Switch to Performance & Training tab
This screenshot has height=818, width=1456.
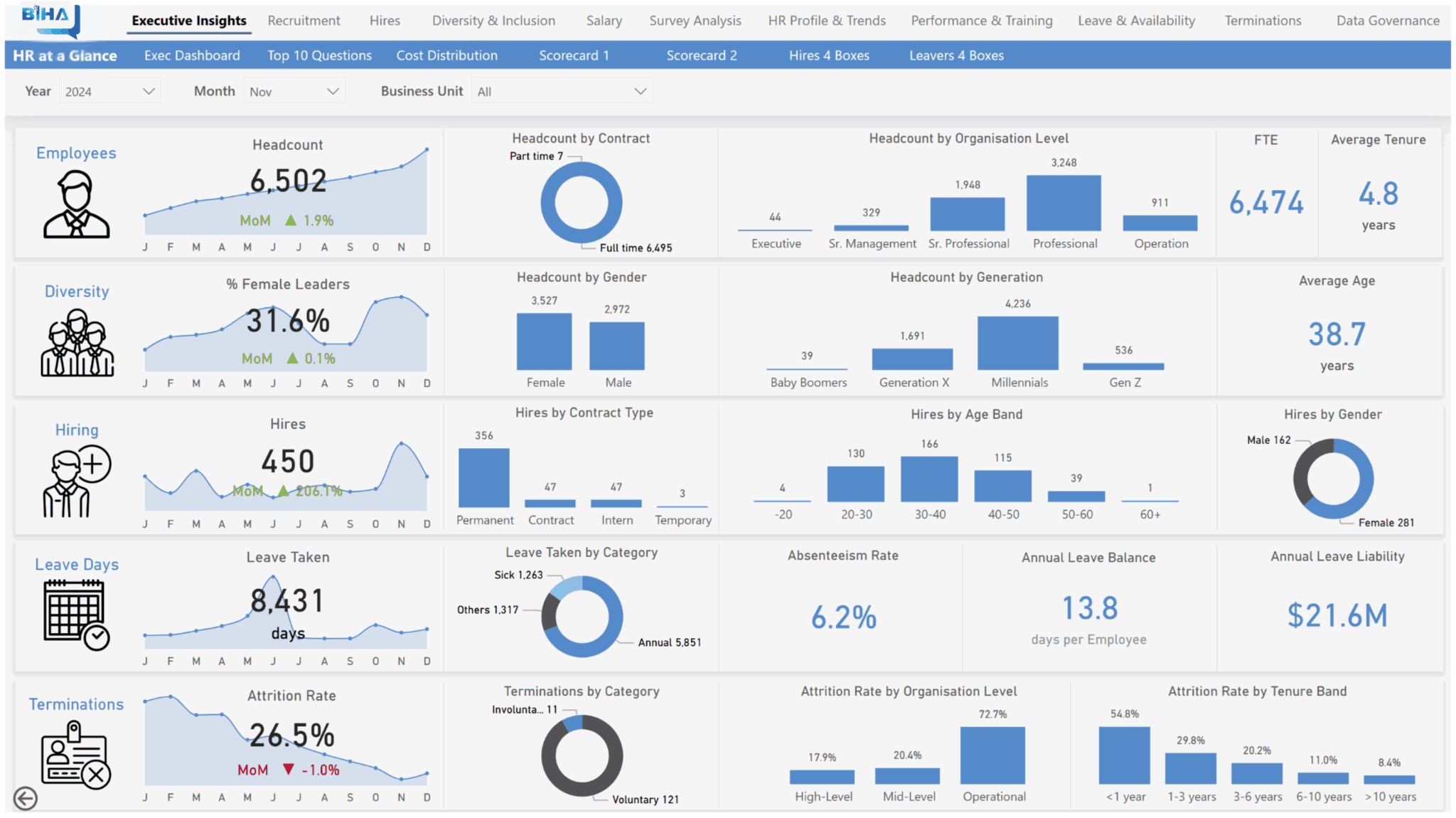(x=982, y=21)
